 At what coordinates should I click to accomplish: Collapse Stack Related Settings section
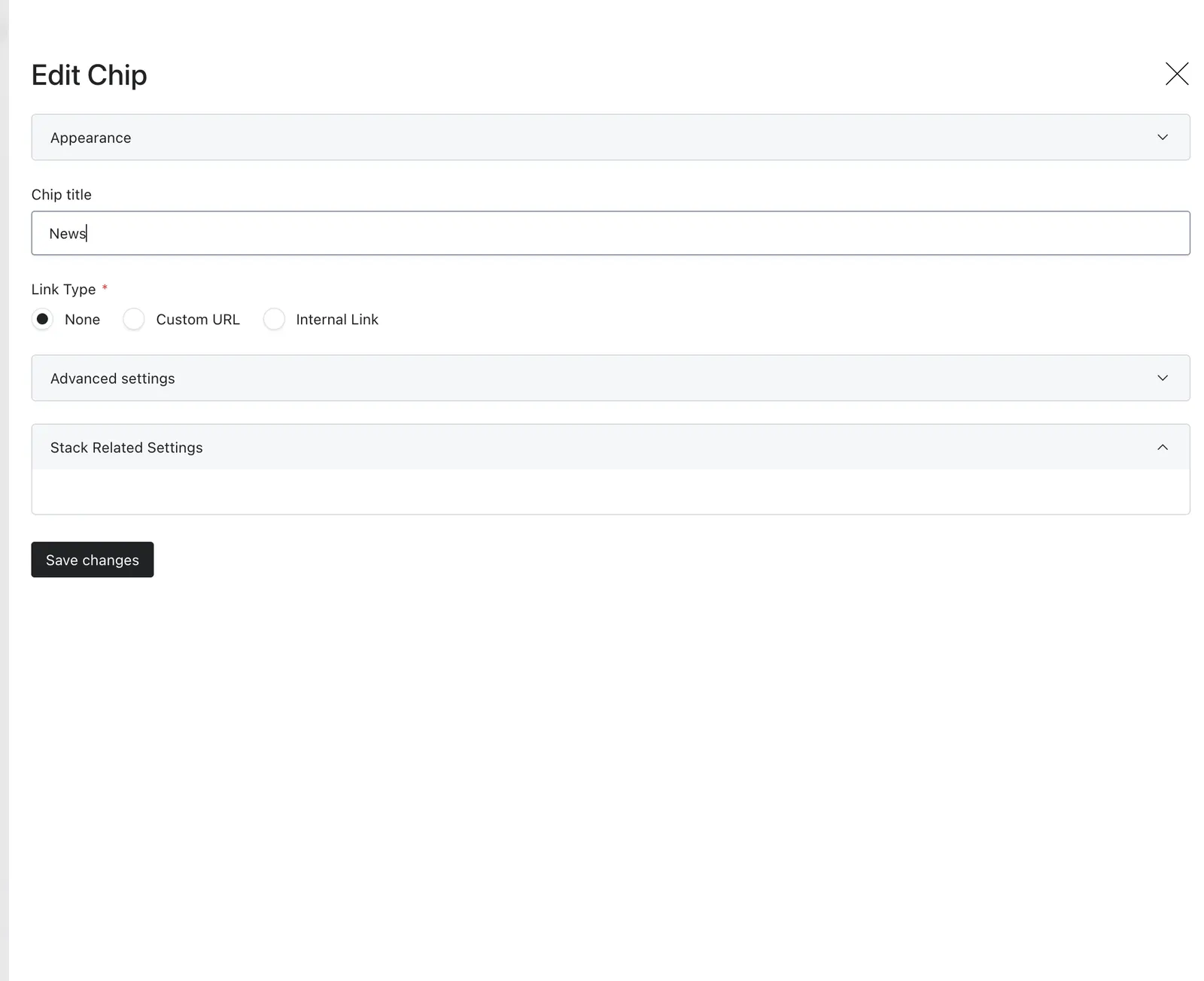pos(610,447)
